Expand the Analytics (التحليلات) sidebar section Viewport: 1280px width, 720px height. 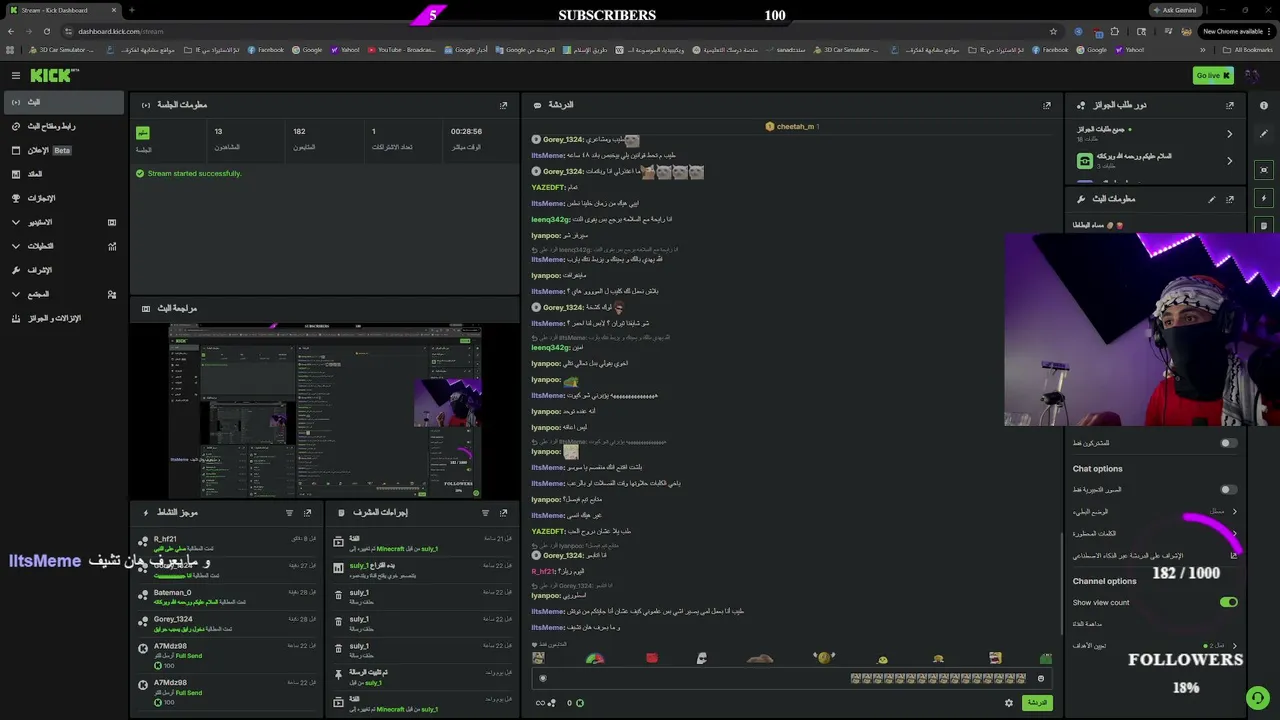[x=62, y=246]
